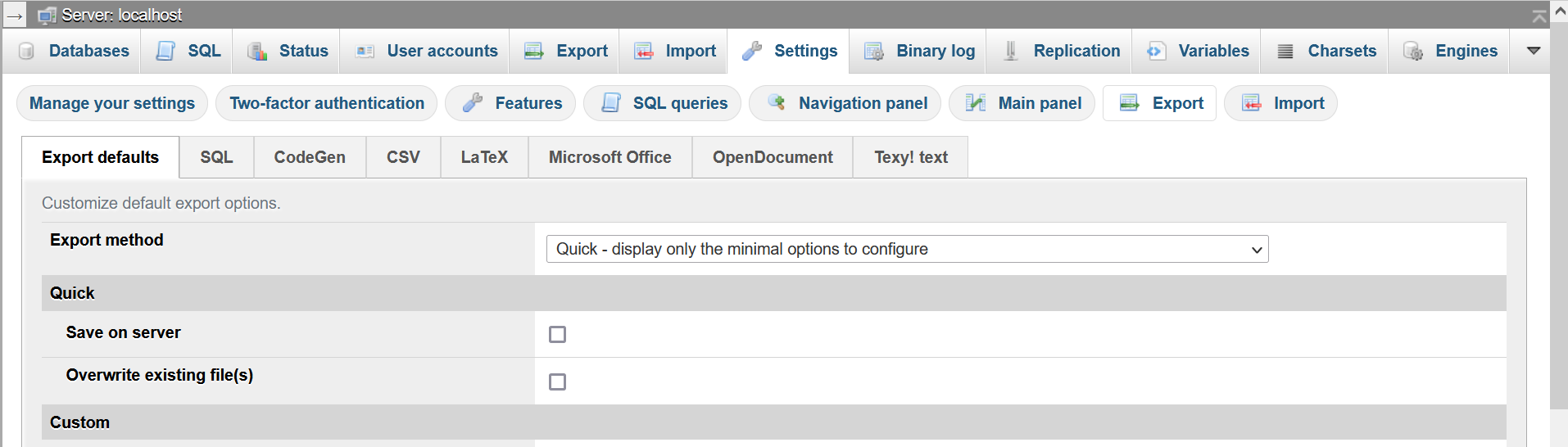Click the User accounts icon
This screenshot has height=447, width=1568.
click(x=365, y=51)
